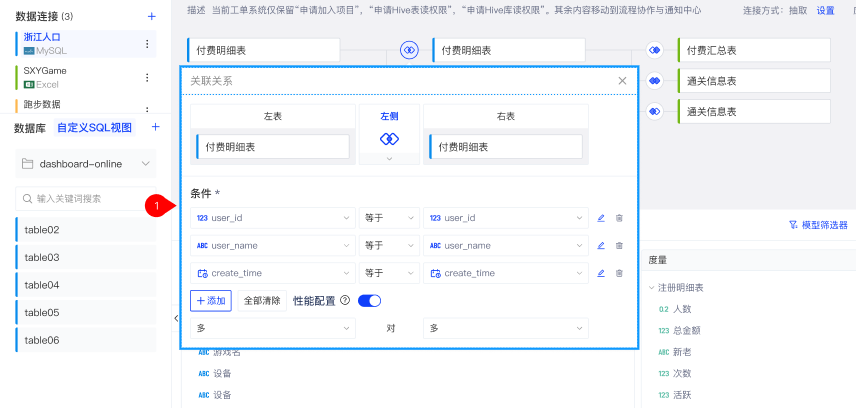Image resolution: width=856 pixels, height=408 pixels.
Task: Open the left user_id field dropdown
Action: [272, 218]
